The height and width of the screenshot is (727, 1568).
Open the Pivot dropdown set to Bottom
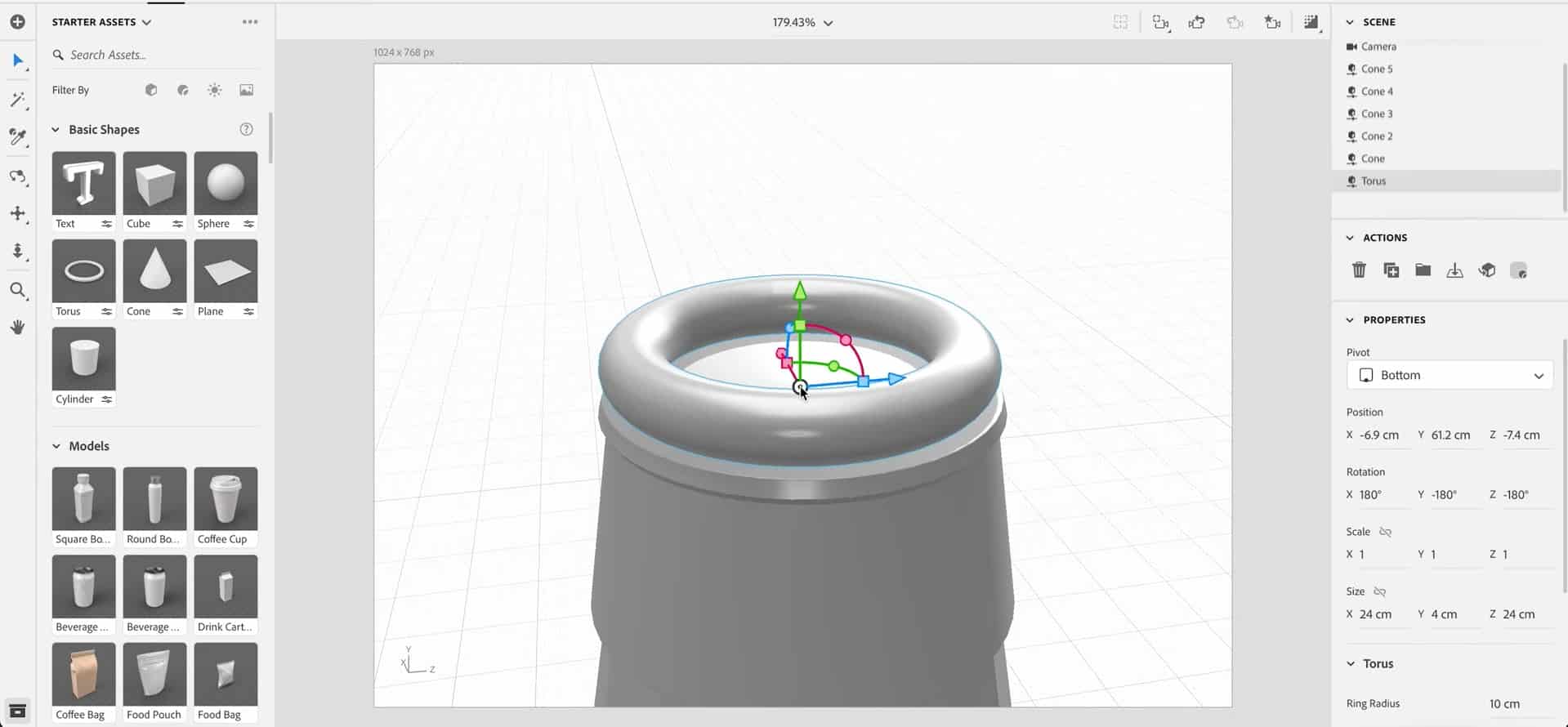(x=1449, y=376)
